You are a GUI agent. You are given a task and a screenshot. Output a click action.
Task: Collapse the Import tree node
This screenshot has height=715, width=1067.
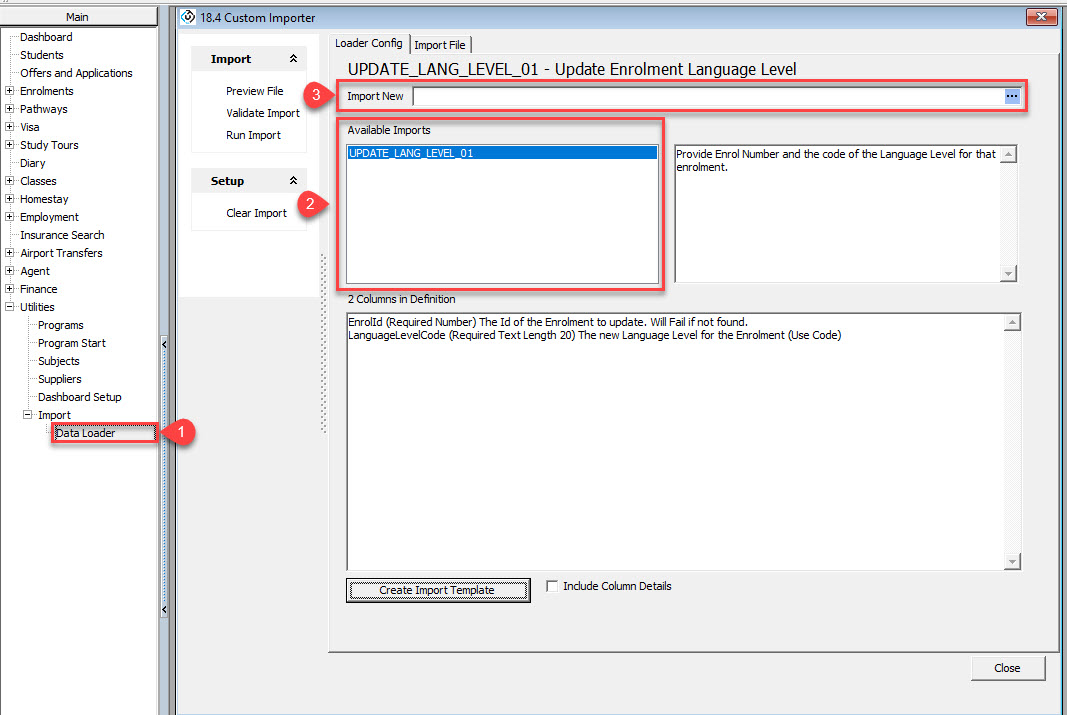pos(27,415)
